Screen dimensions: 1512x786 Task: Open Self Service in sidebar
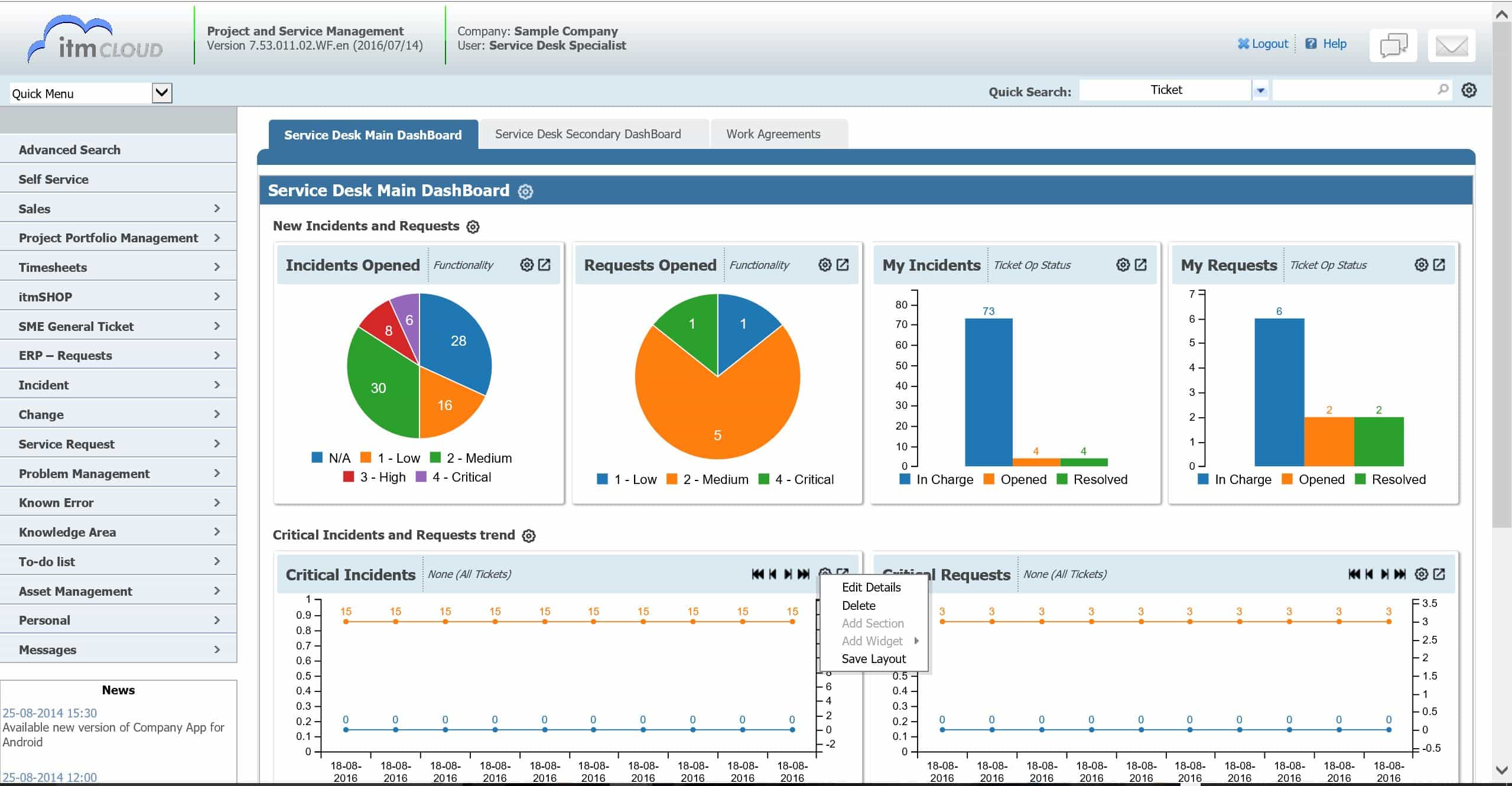click(x=118, y=179)
